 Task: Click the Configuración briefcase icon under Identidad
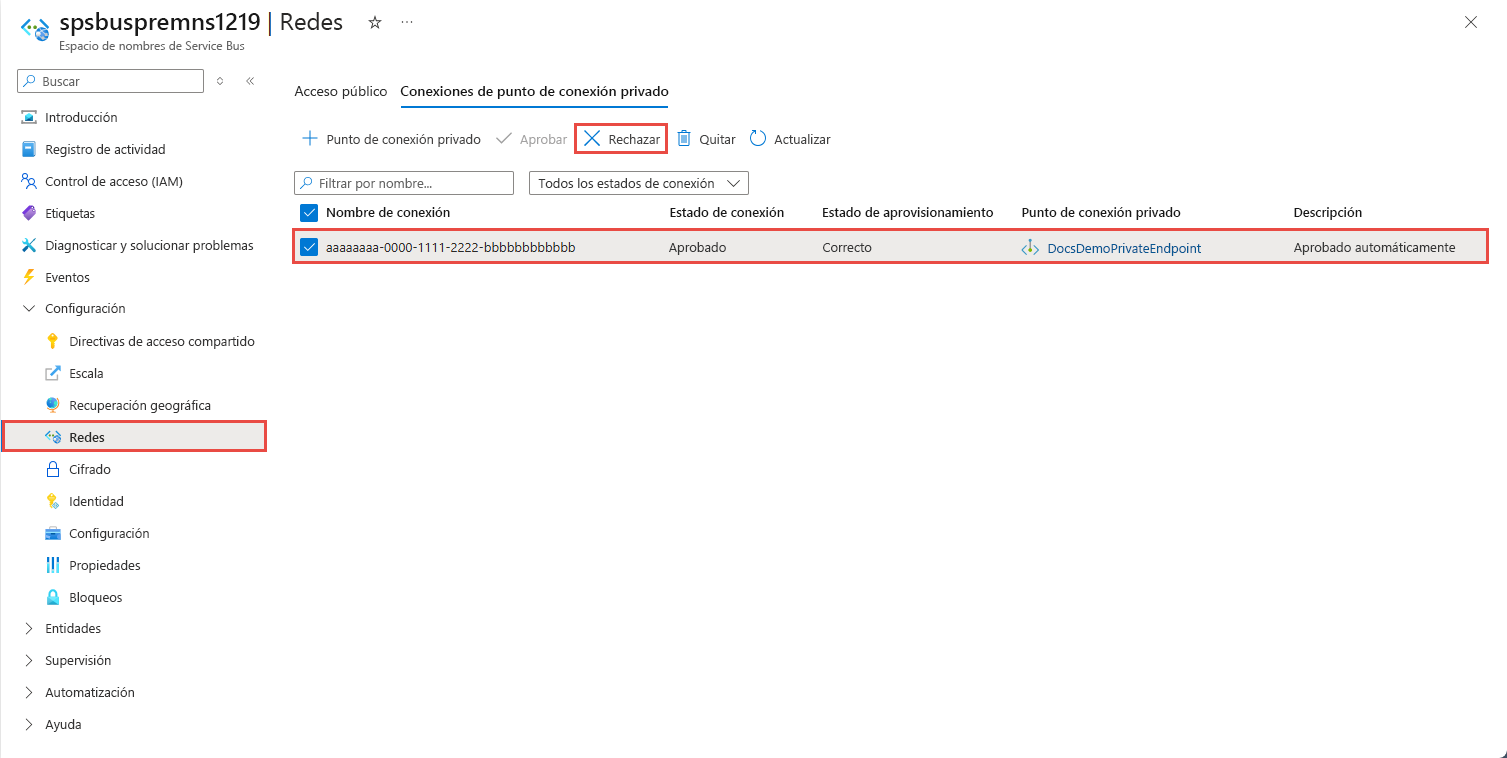point(53,533)
